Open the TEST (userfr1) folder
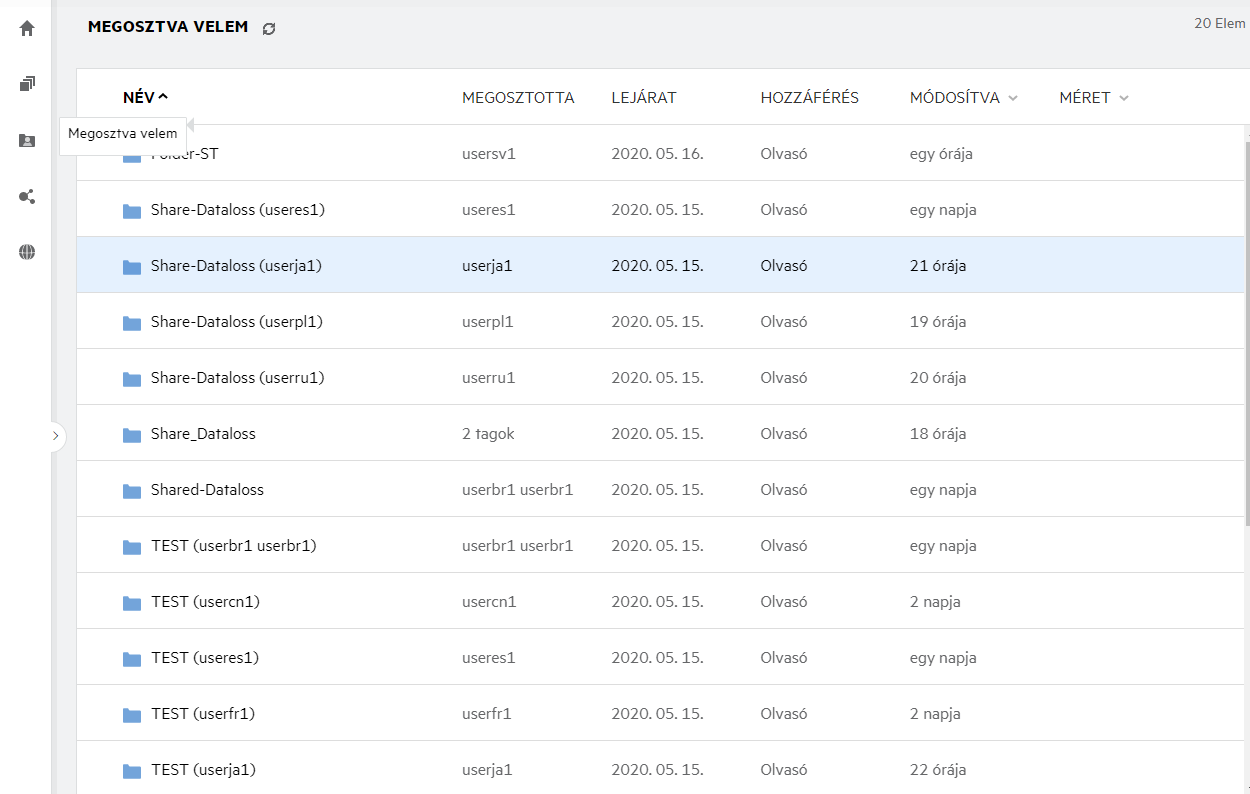Viewport: 1250px width, 794px height. click(203, 714)
